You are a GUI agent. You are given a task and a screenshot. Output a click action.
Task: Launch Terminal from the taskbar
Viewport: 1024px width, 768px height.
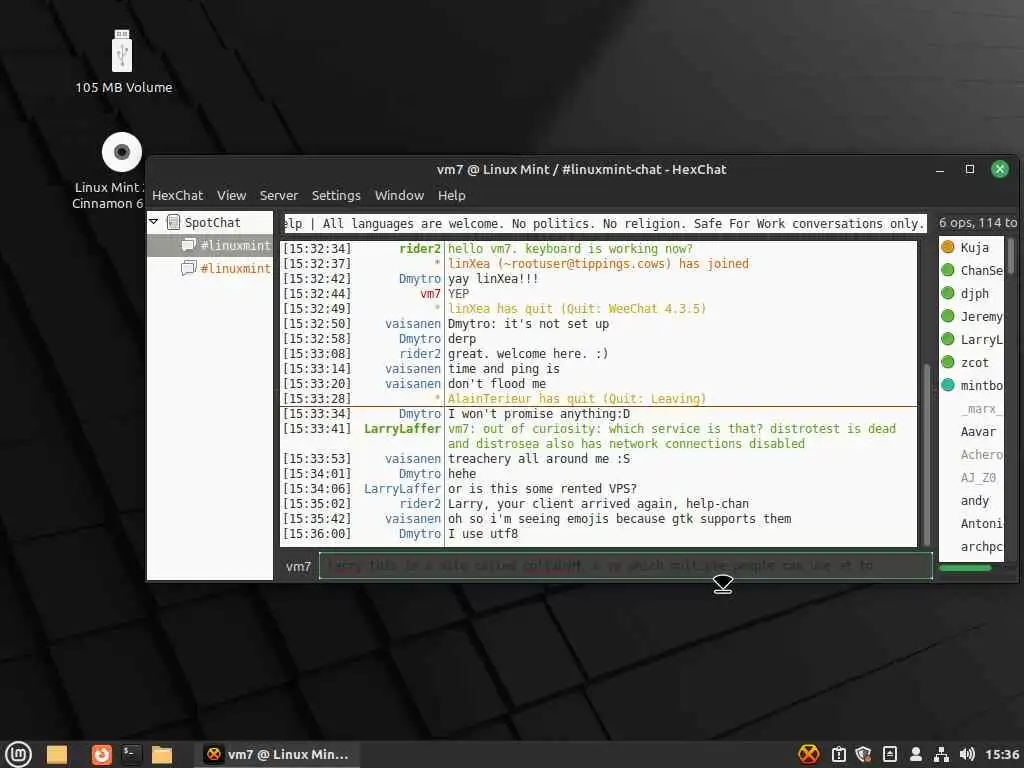click(131, 754)
